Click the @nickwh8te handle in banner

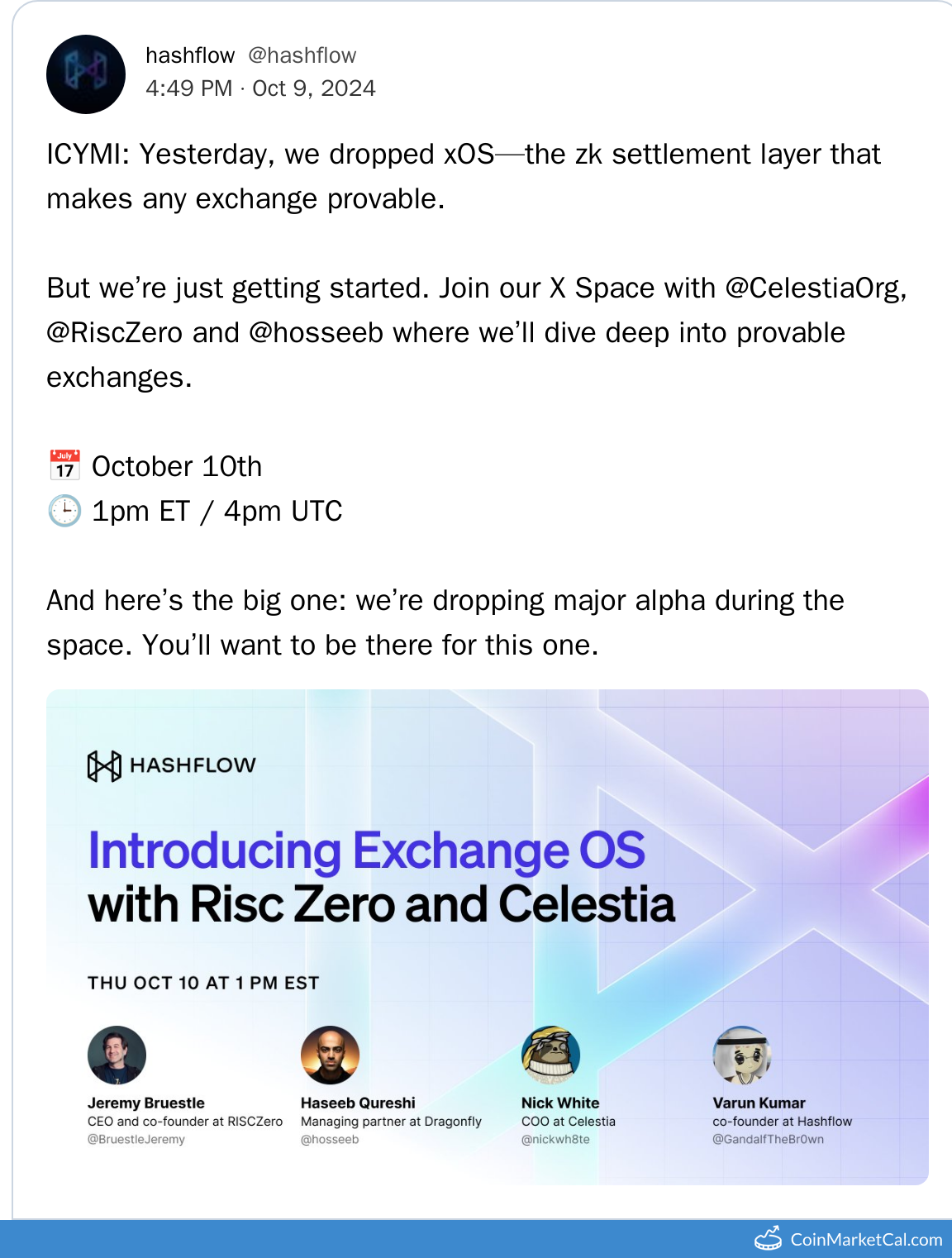tap(555, 1139)
